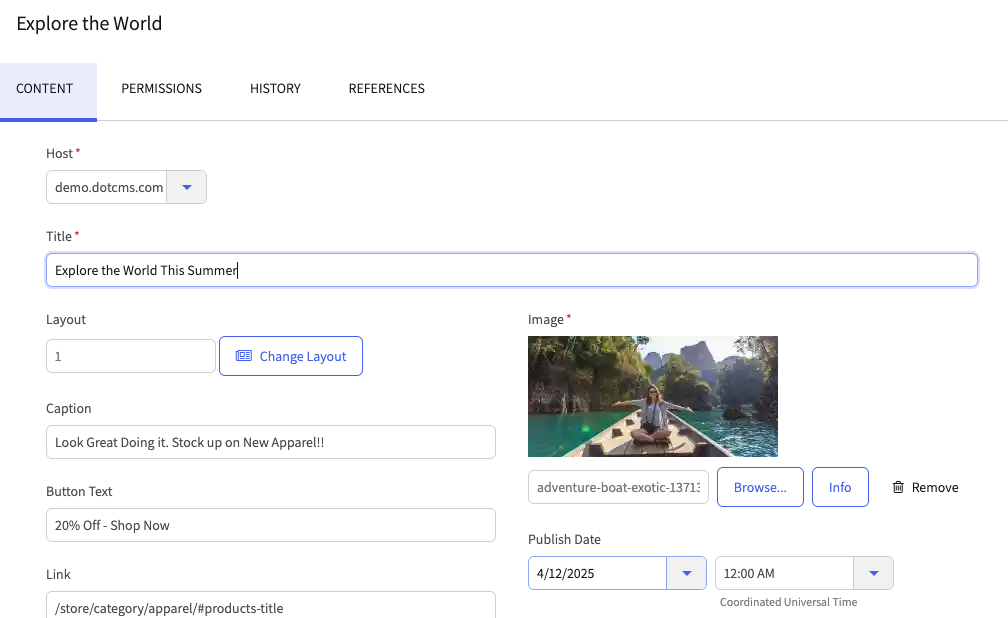
Task: Click the boat image thumbnail preview
Action: pos(652,396)
